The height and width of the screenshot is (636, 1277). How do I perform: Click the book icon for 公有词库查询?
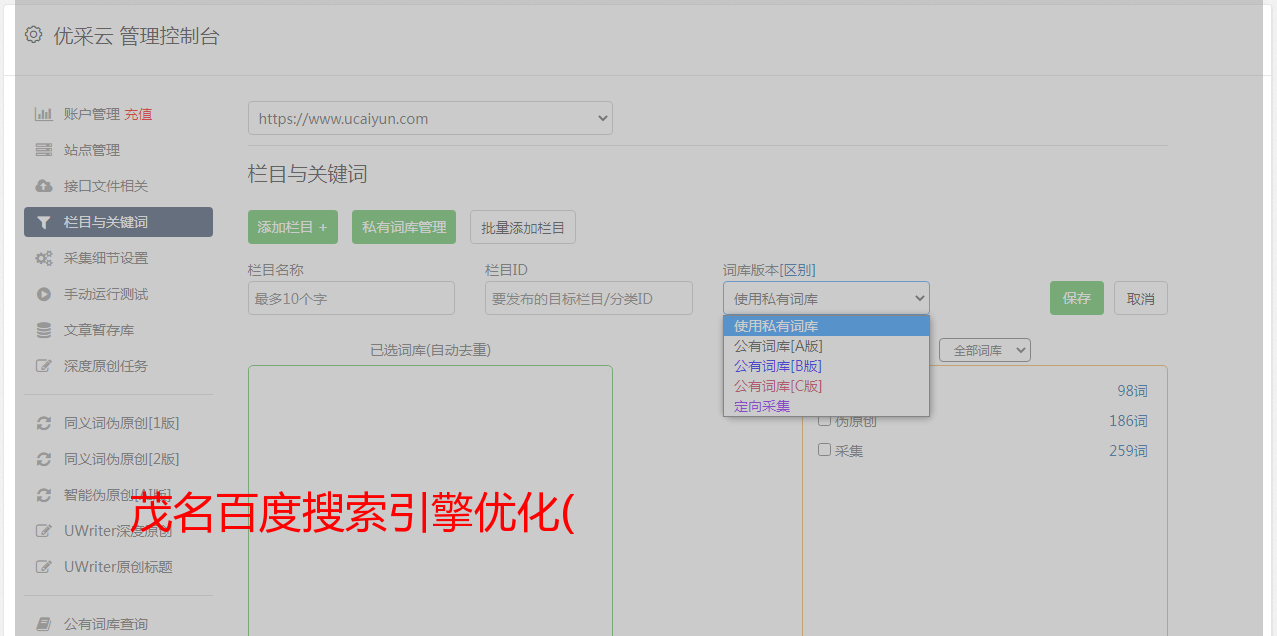coord(43,624)
